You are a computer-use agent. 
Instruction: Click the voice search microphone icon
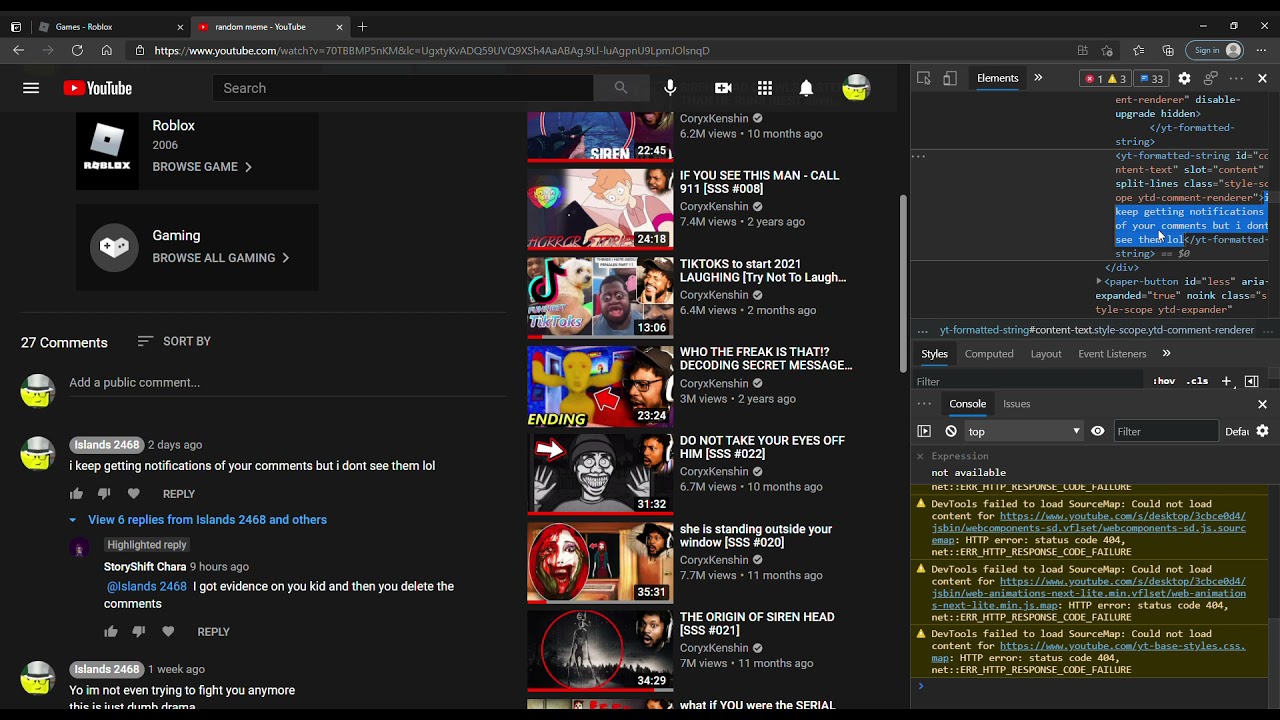click(670, 88)
